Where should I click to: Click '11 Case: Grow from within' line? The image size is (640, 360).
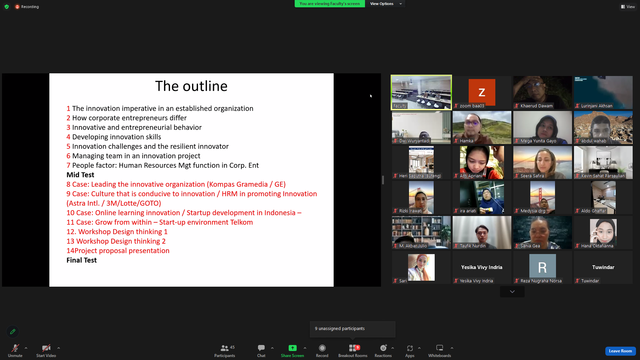(160, 222)
